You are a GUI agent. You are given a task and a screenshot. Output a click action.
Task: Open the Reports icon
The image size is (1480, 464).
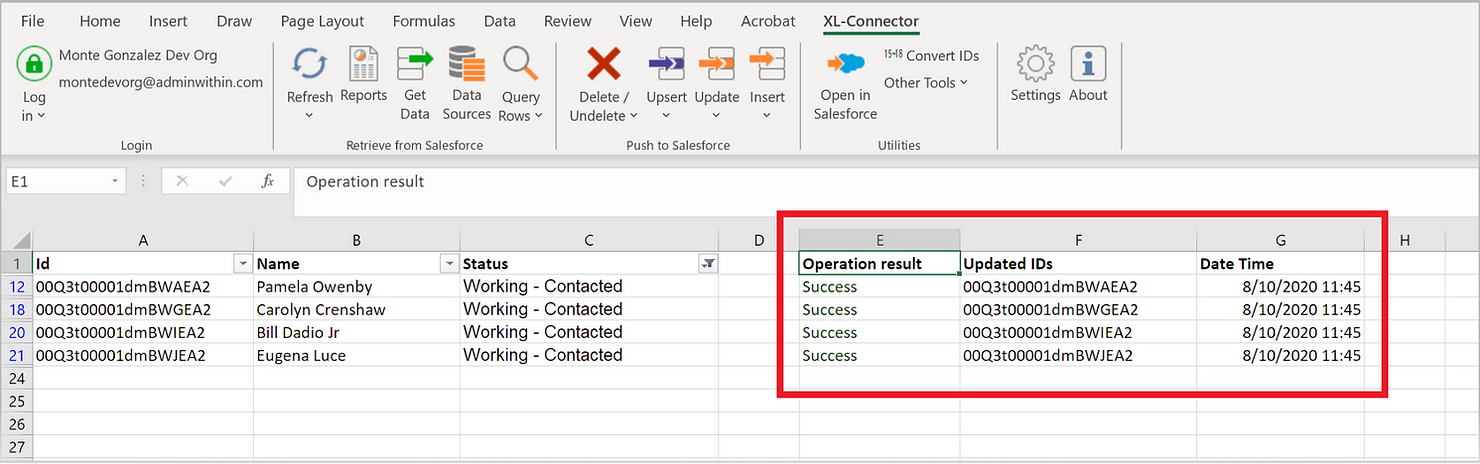(363, 65)
